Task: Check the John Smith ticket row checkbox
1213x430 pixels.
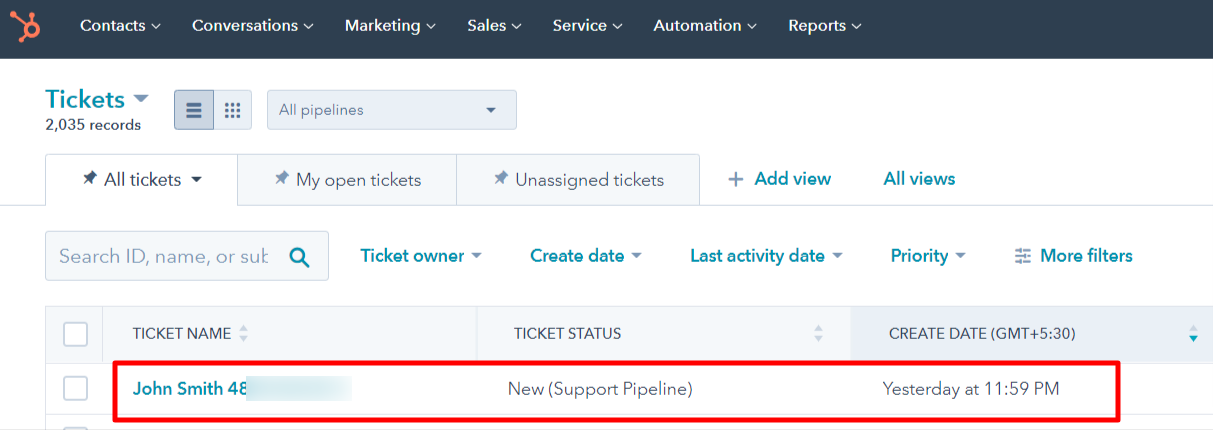Action: point(75,389)
